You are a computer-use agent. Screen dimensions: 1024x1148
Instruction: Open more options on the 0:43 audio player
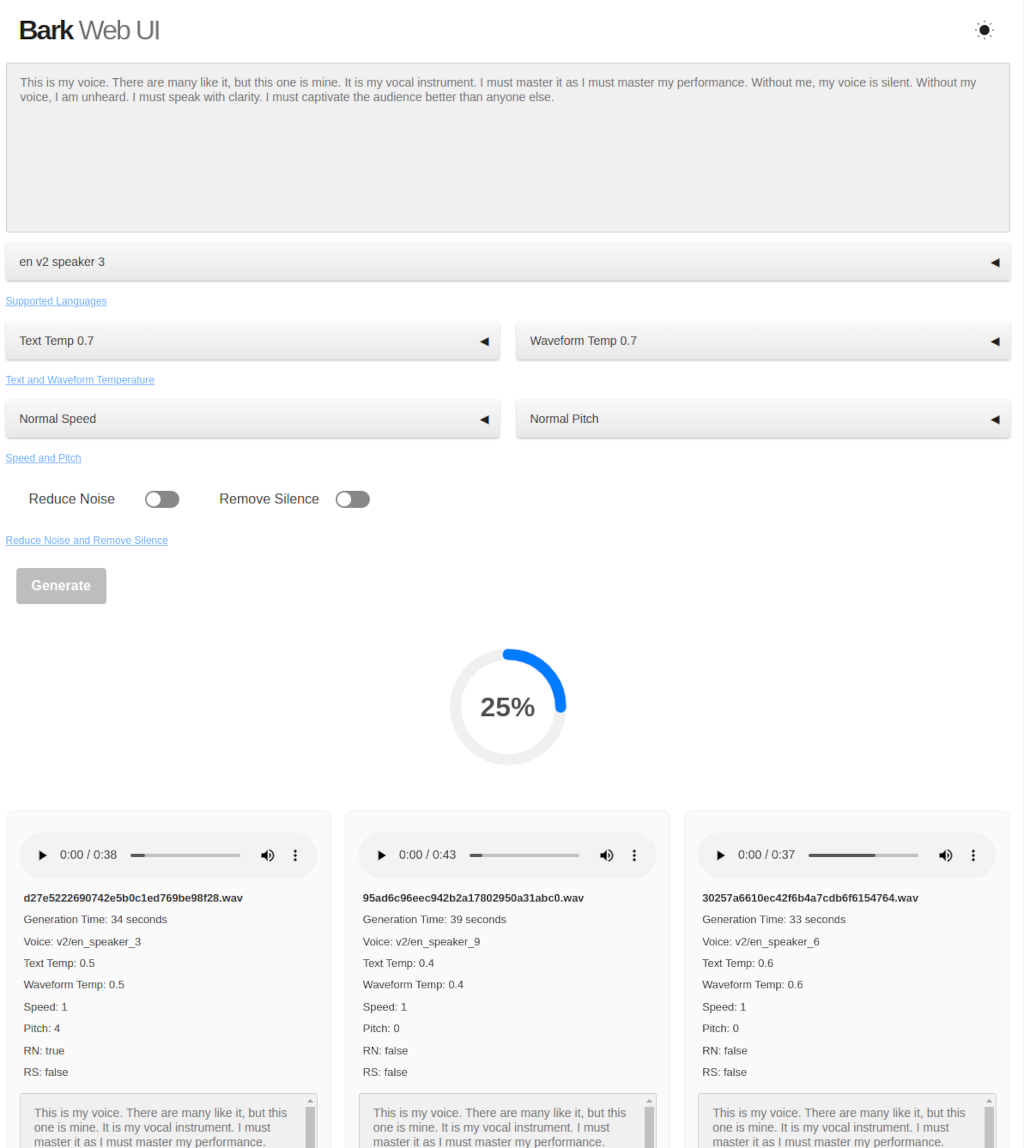pos(635,855)
